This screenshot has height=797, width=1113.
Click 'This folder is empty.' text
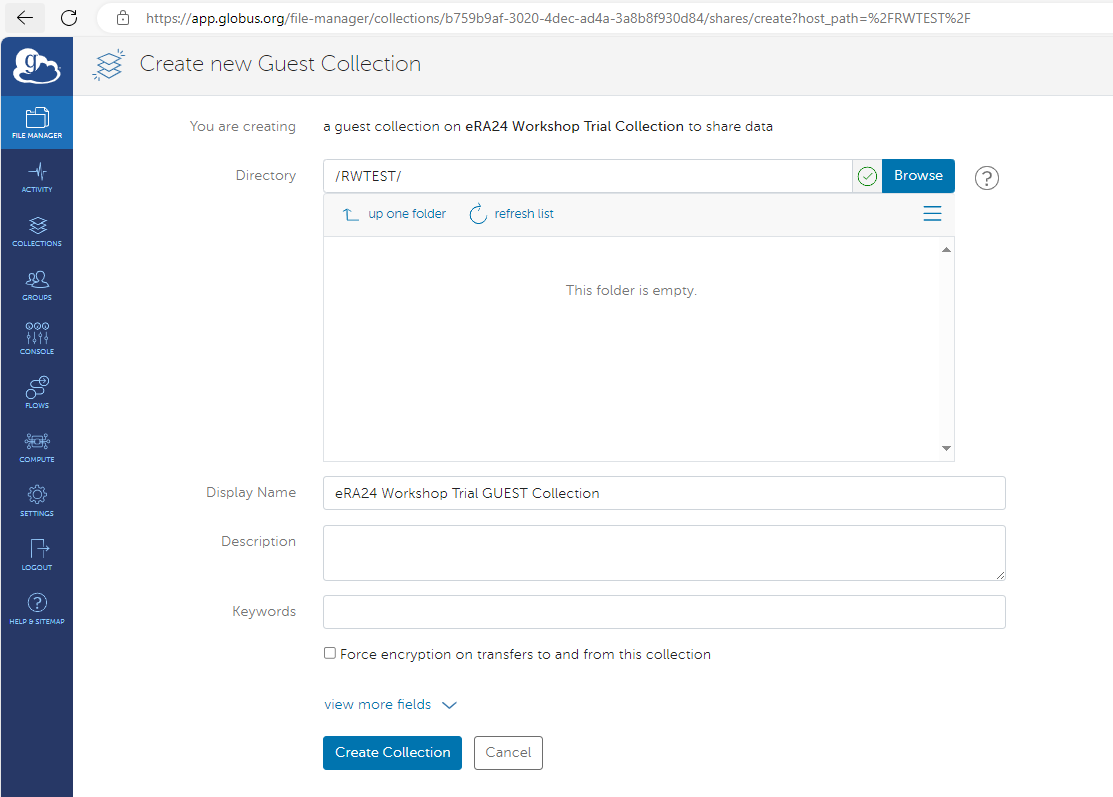(631, 290)
